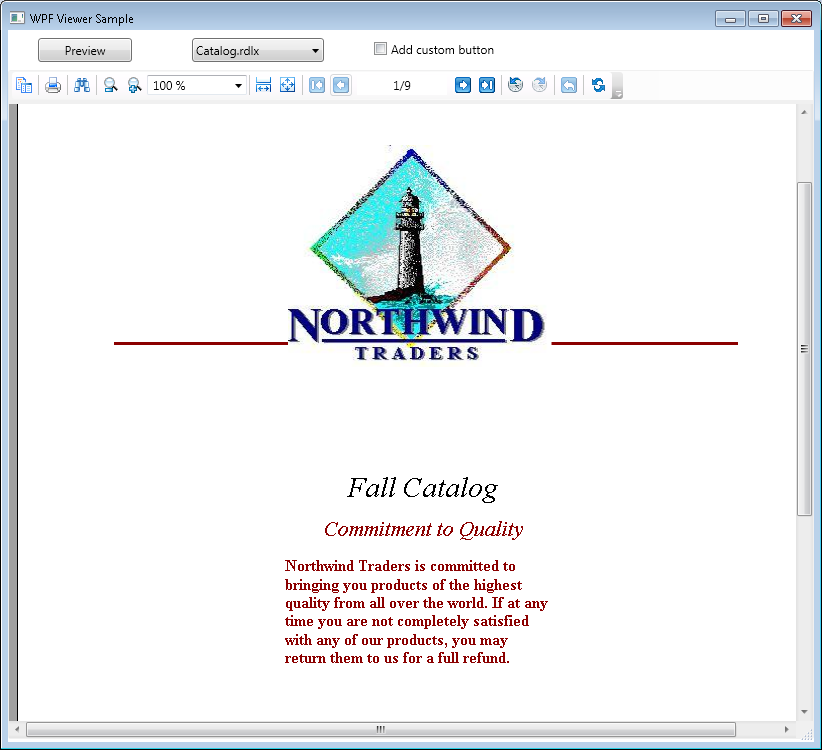The width and height of the screenshot is (822, 750).
Task: Enable the Add custom button checkbox
Action: [x=380, y=48]
